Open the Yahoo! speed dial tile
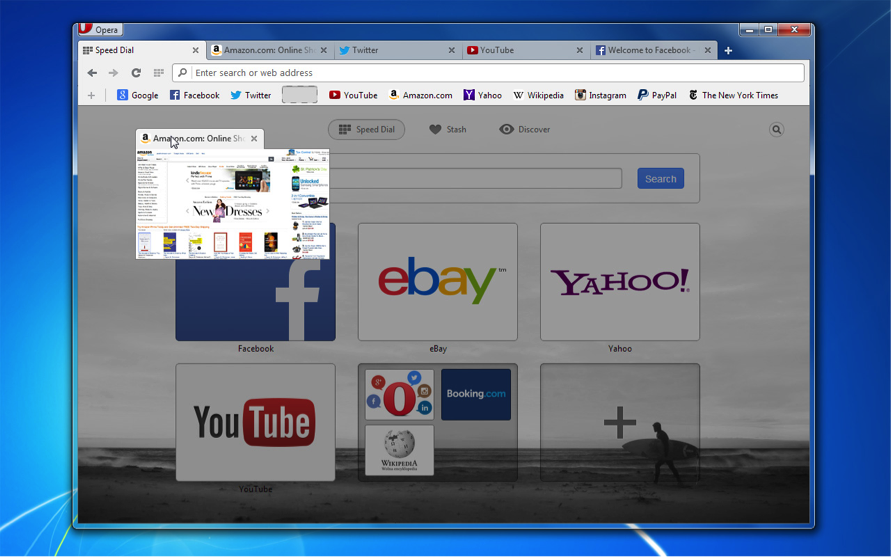The image size is (891, 557). tap(620, 282)
